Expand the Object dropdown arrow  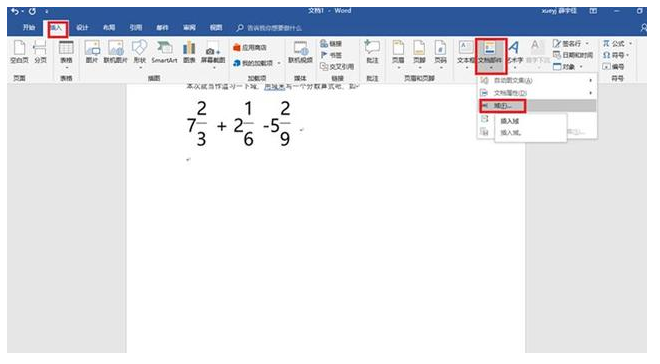coord(581,66)
